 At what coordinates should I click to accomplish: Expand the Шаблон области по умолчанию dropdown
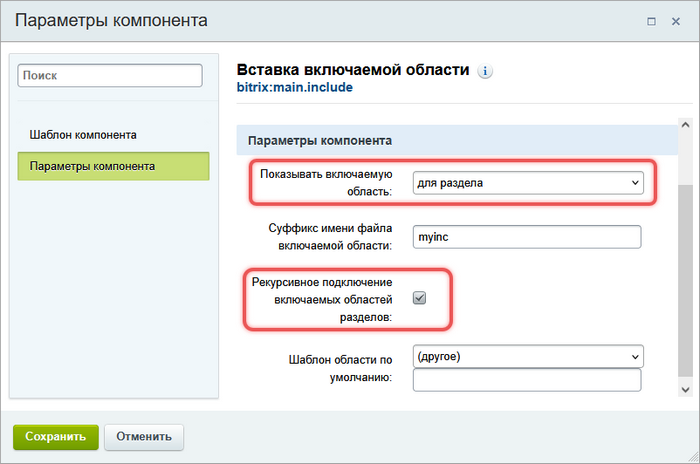point(528,356)
